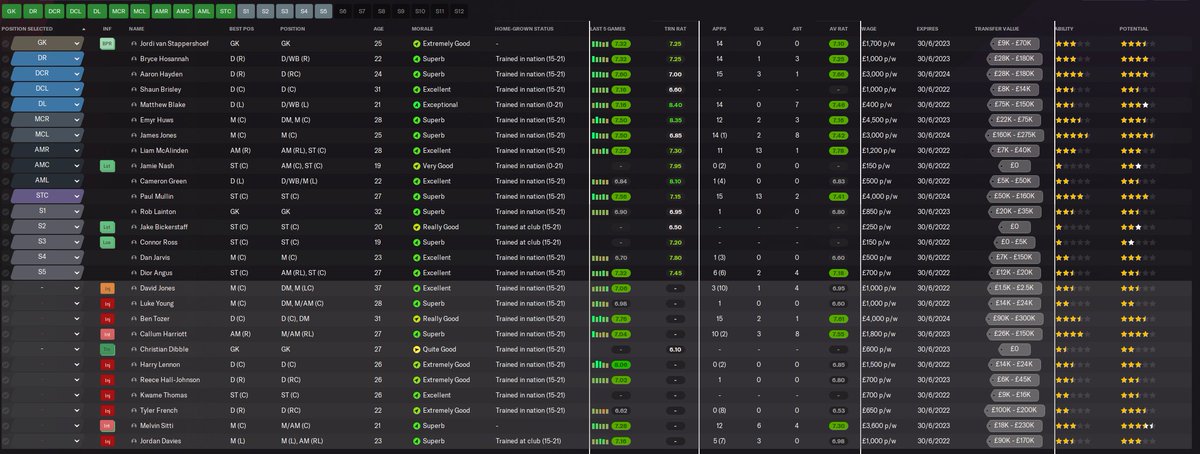
Task: Click the Lst status icon beside Jake Bickerstaff
Action: pyautogui.click(x=107, y=227)
